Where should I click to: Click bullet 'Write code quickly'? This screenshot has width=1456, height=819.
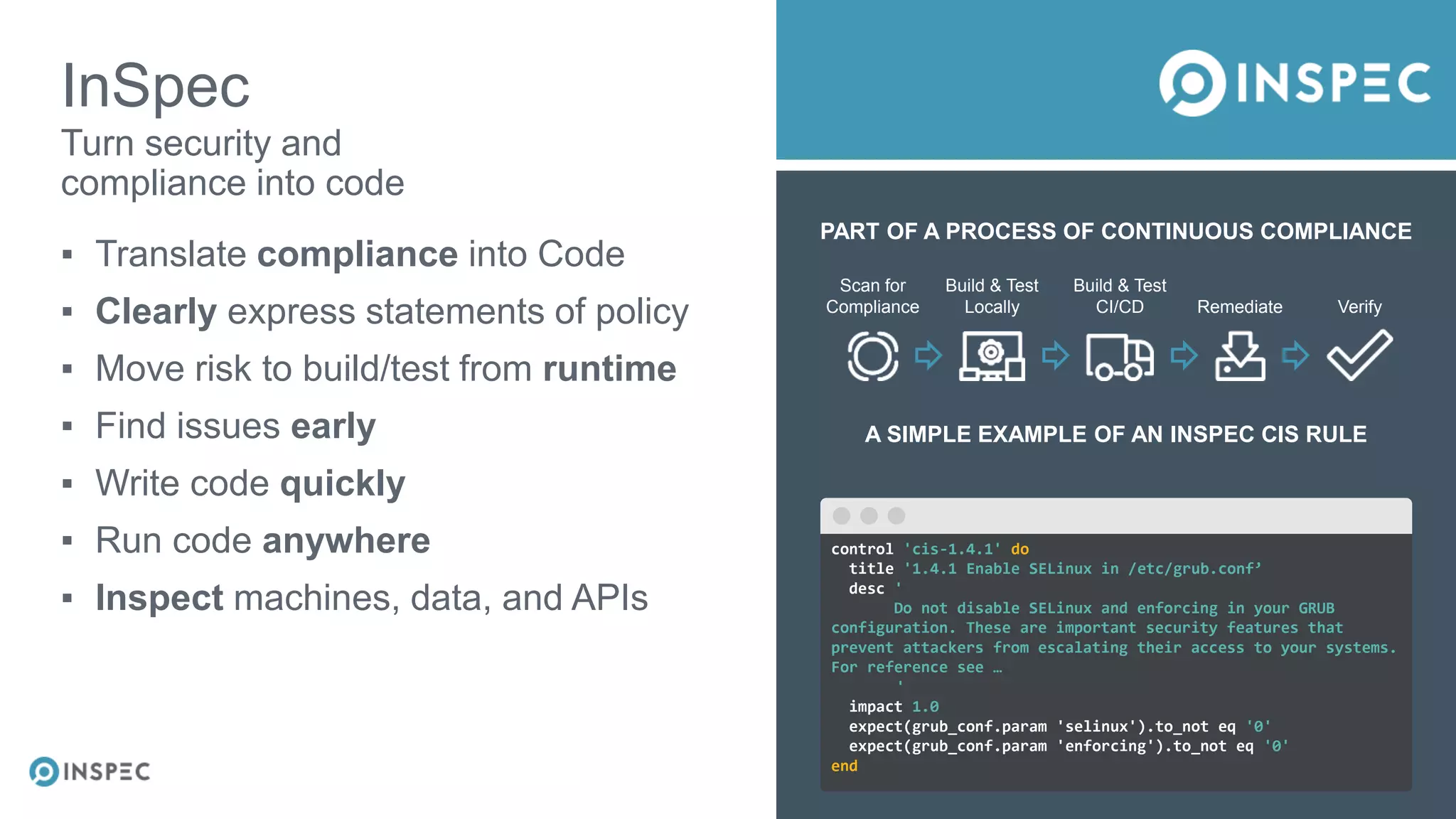click(x=250, y=484)
